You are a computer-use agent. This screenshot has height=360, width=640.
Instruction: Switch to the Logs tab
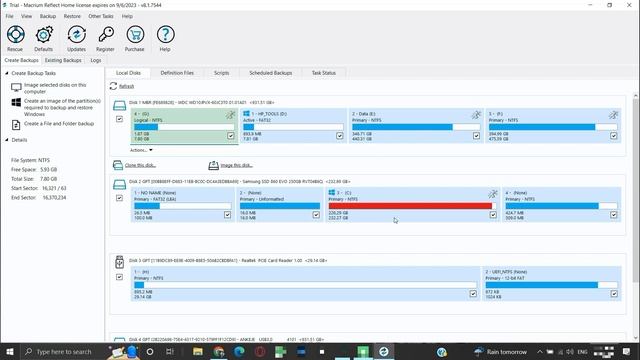pyautogui.click(x=96, y=60)
